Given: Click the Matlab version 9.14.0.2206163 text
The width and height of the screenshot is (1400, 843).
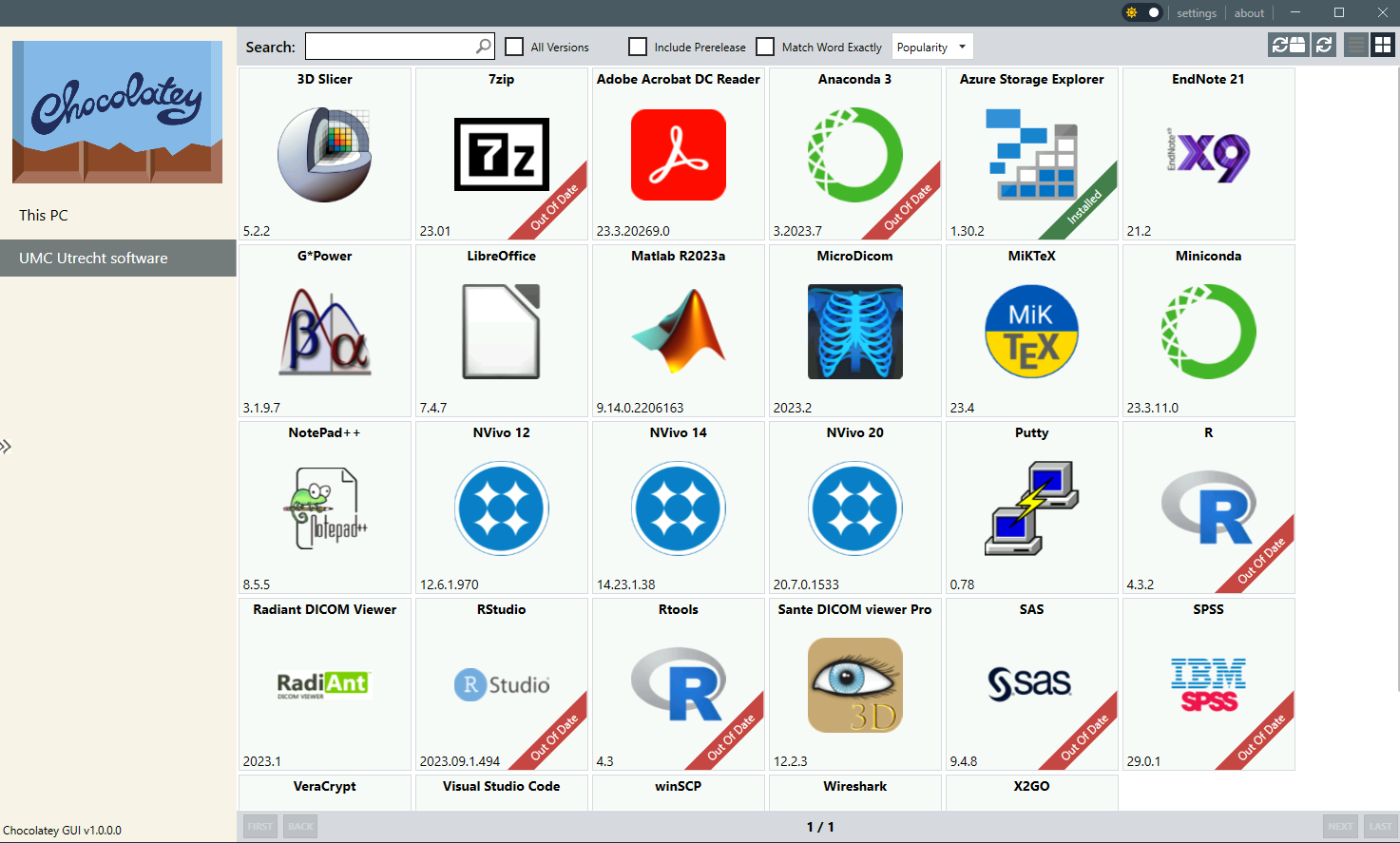Looking at the screenshot, I should (x=640, y=408).
